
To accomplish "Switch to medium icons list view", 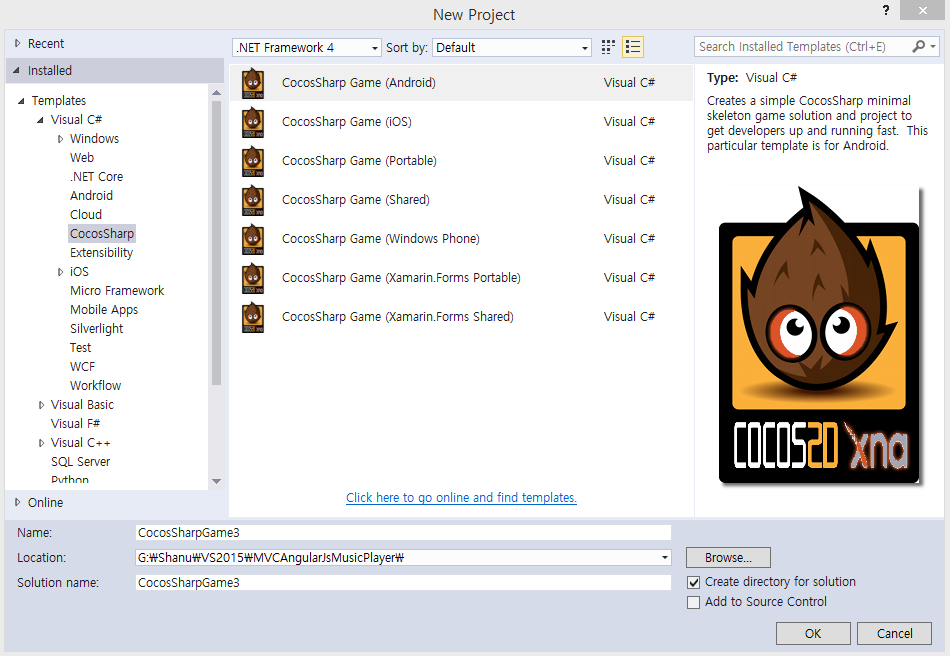I will click(x=633, y=47).
